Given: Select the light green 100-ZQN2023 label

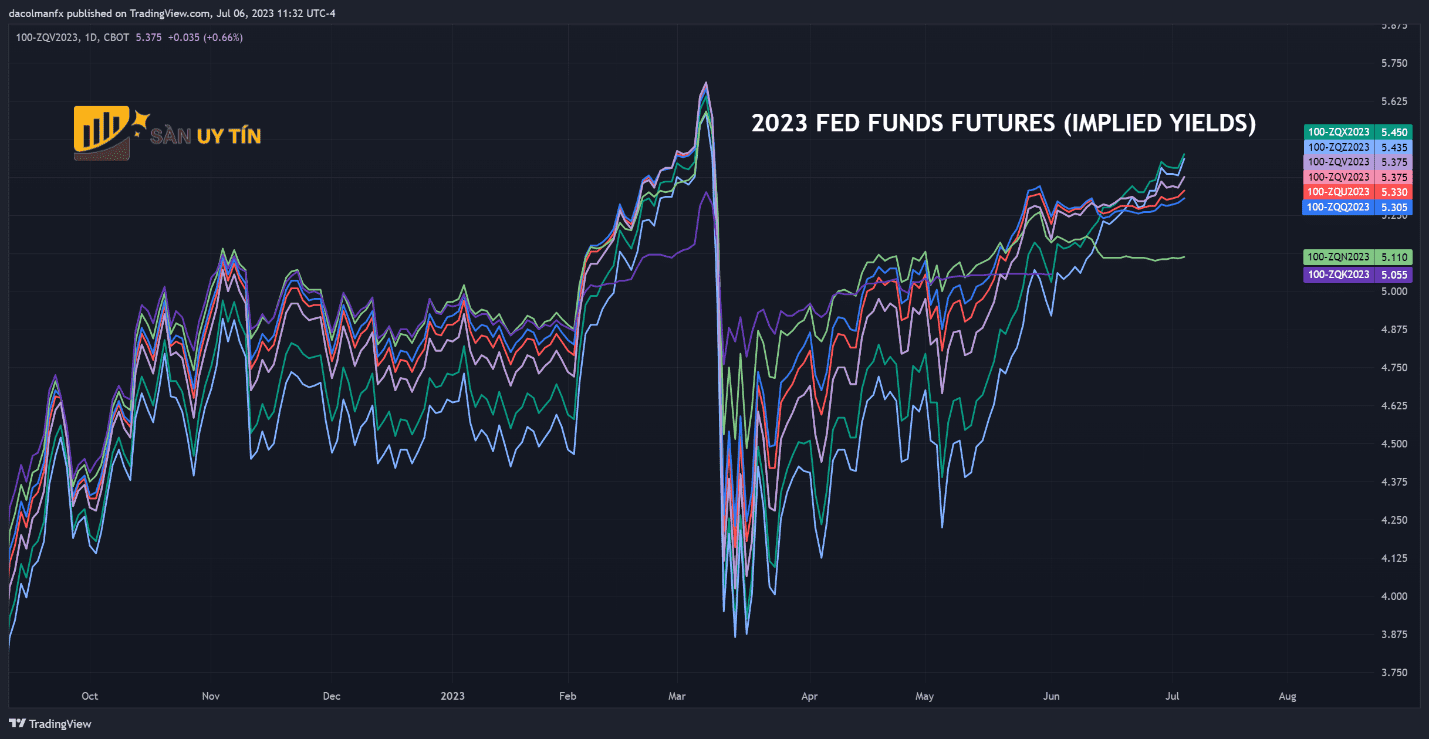Looking at the screenshot, I should pos(1357,256).
